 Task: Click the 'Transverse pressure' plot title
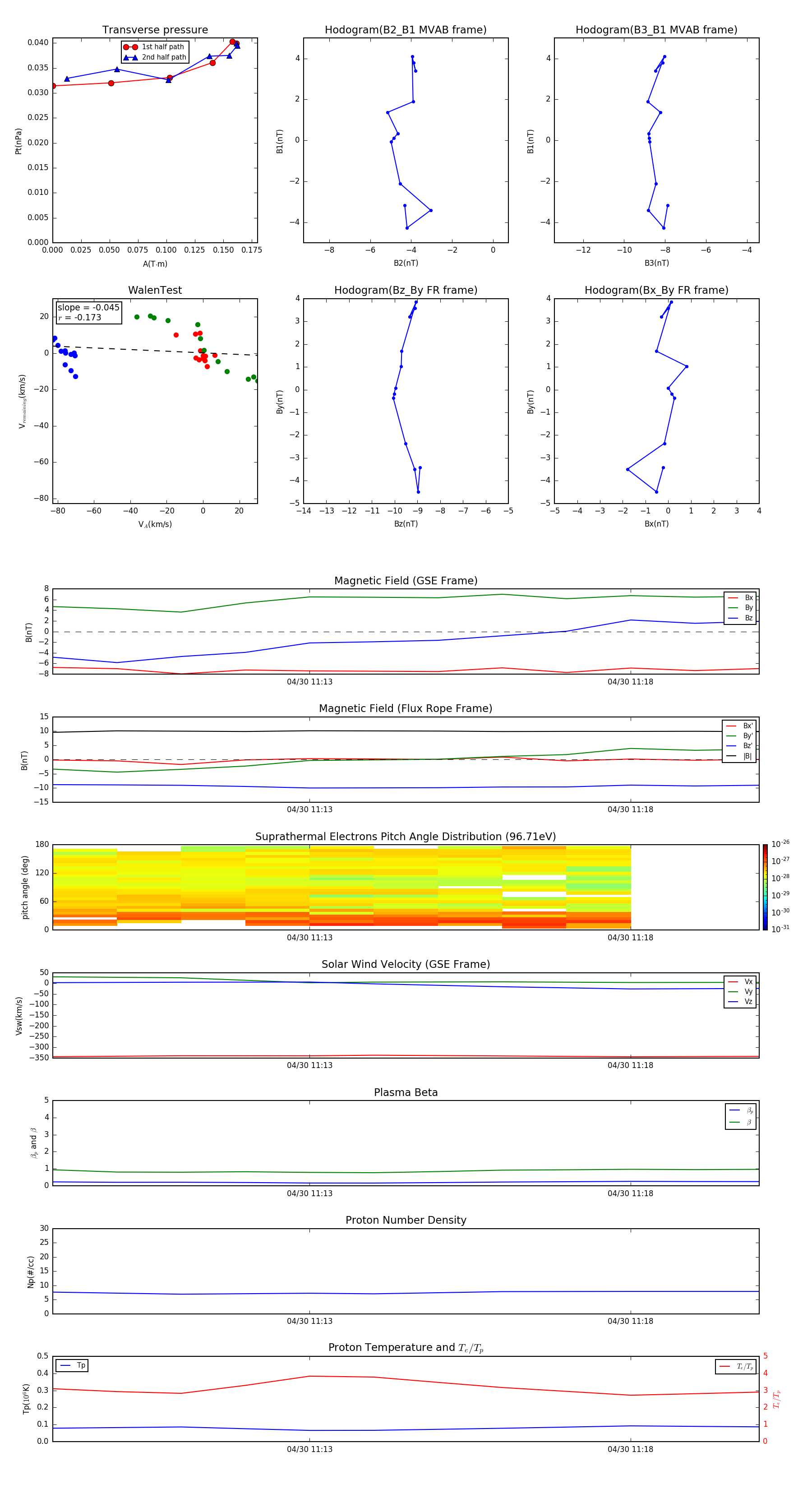point(155,30)
